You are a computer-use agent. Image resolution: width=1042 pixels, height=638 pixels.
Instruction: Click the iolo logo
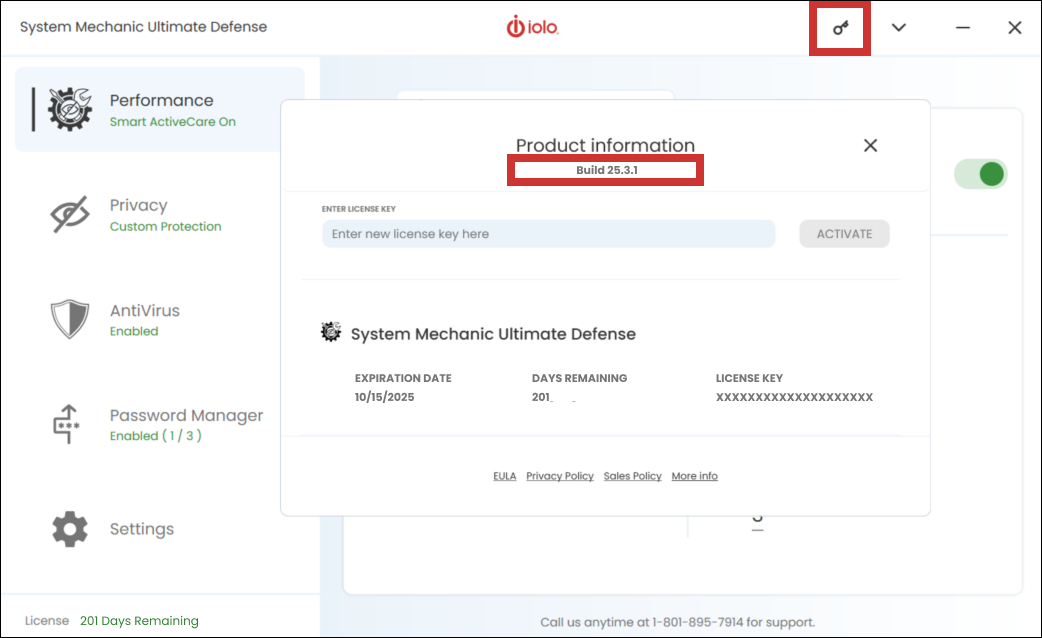point(532,27)
